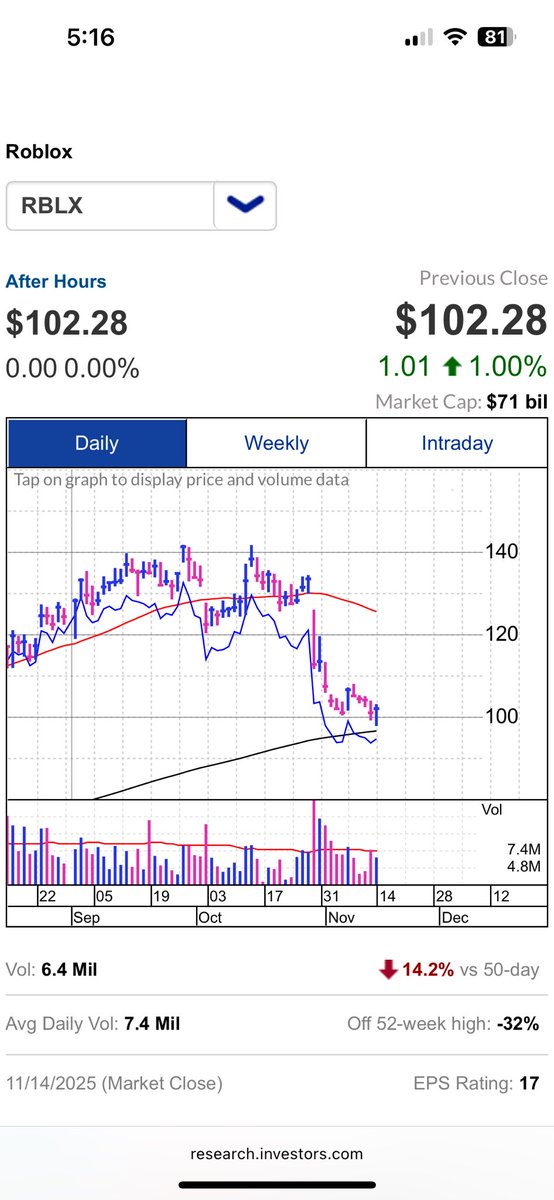The width and height of the screenshot is (554, 1200).
Task: Open the RBLX ticker dropdown arrow
Action: (245, 205)
